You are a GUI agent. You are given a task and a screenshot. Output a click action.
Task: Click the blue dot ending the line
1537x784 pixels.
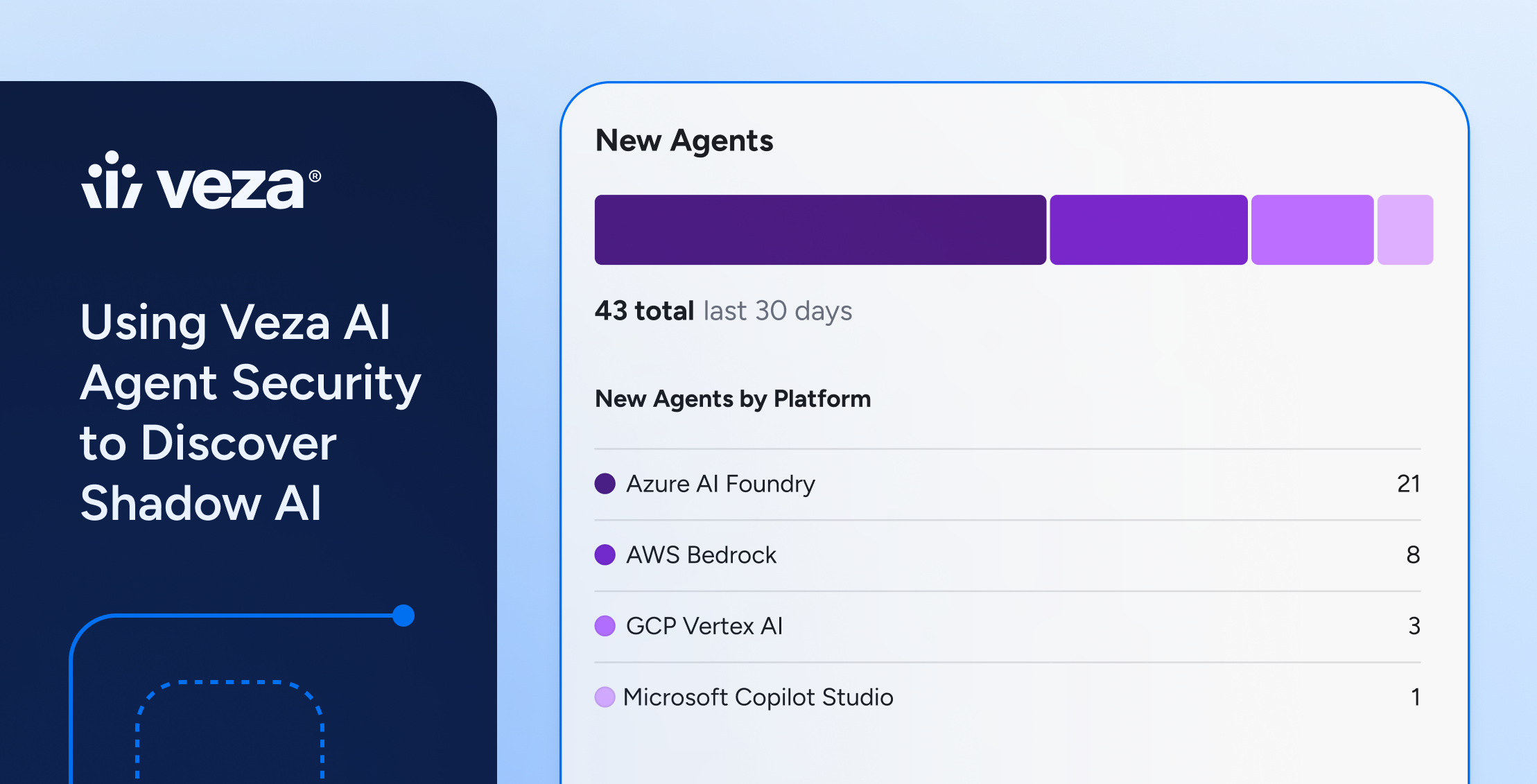click(x=403, y=616)
